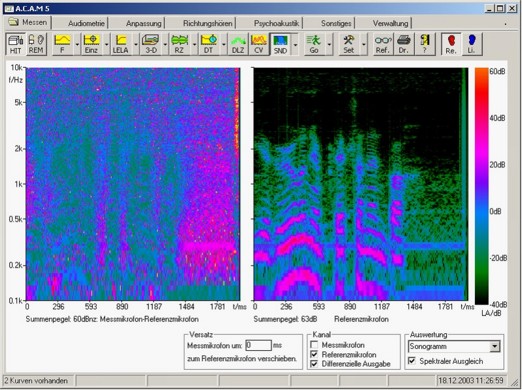Activate the SND sonogram tool
Viewport: 522px width, 390px height.
pos(280,44)
